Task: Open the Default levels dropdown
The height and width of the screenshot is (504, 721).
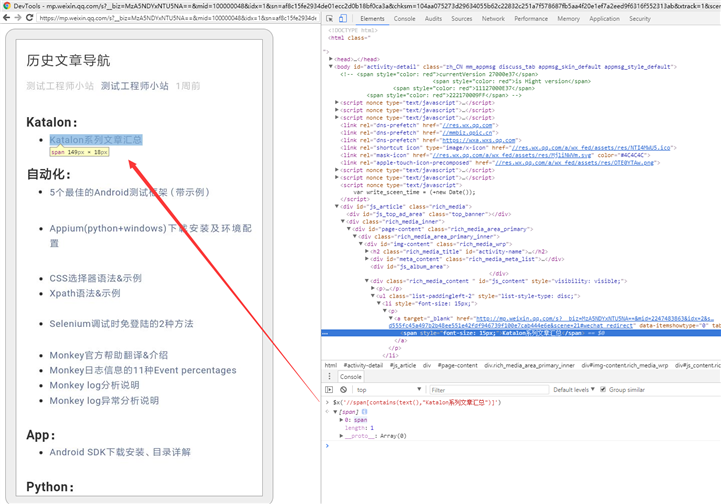Action: pos(573,389)
